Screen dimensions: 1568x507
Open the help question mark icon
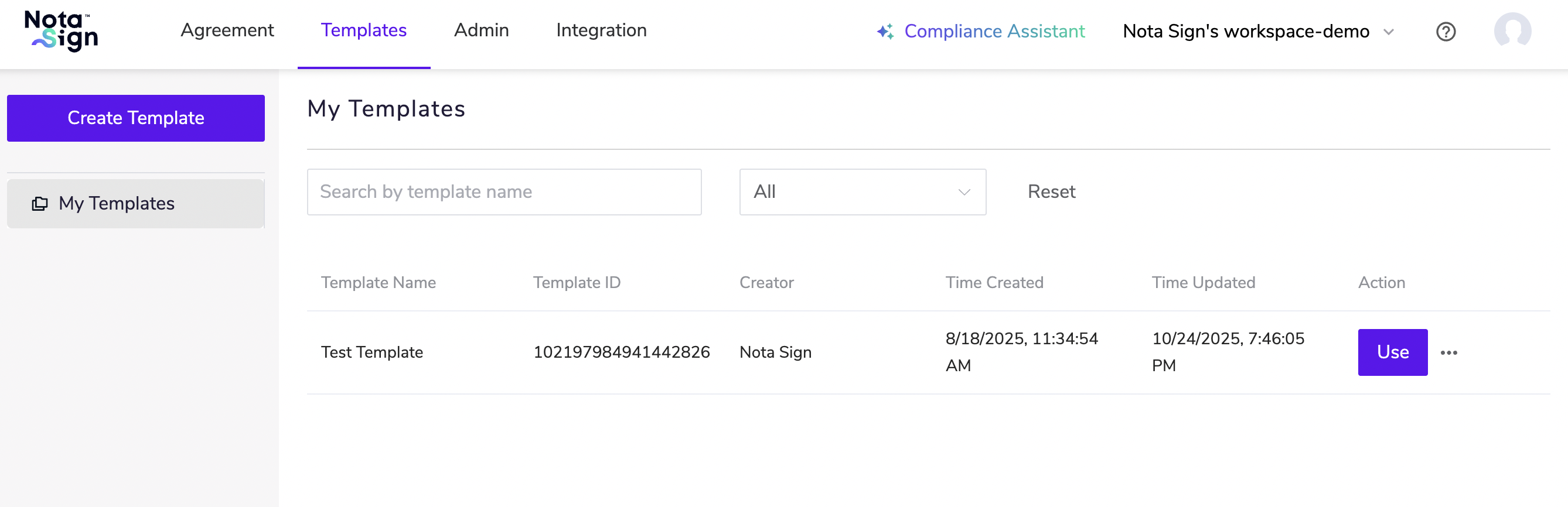coord(1445,32)
